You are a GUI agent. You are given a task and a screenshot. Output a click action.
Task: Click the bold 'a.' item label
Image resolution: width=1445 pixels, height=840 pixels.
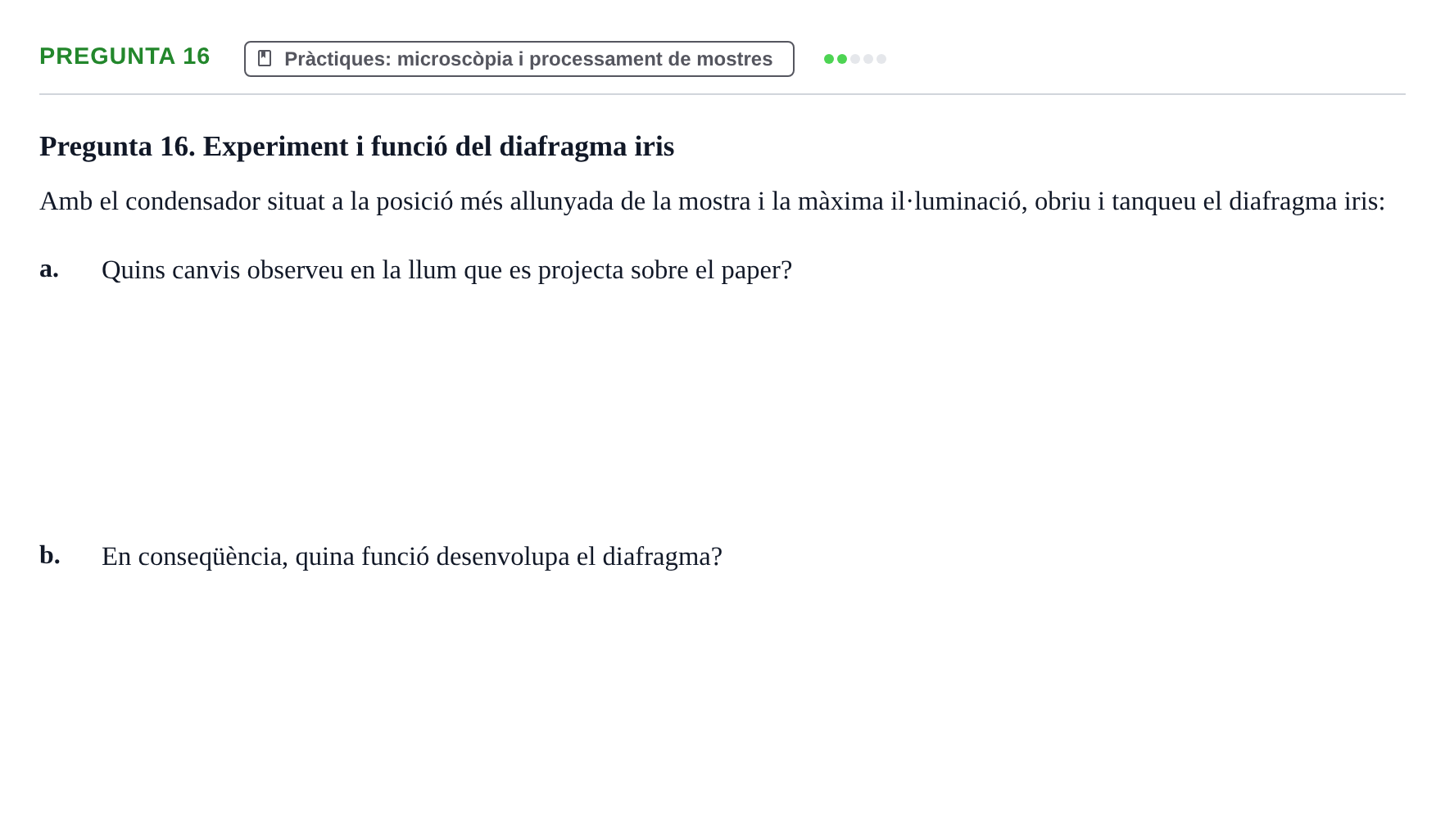point(49,269)
